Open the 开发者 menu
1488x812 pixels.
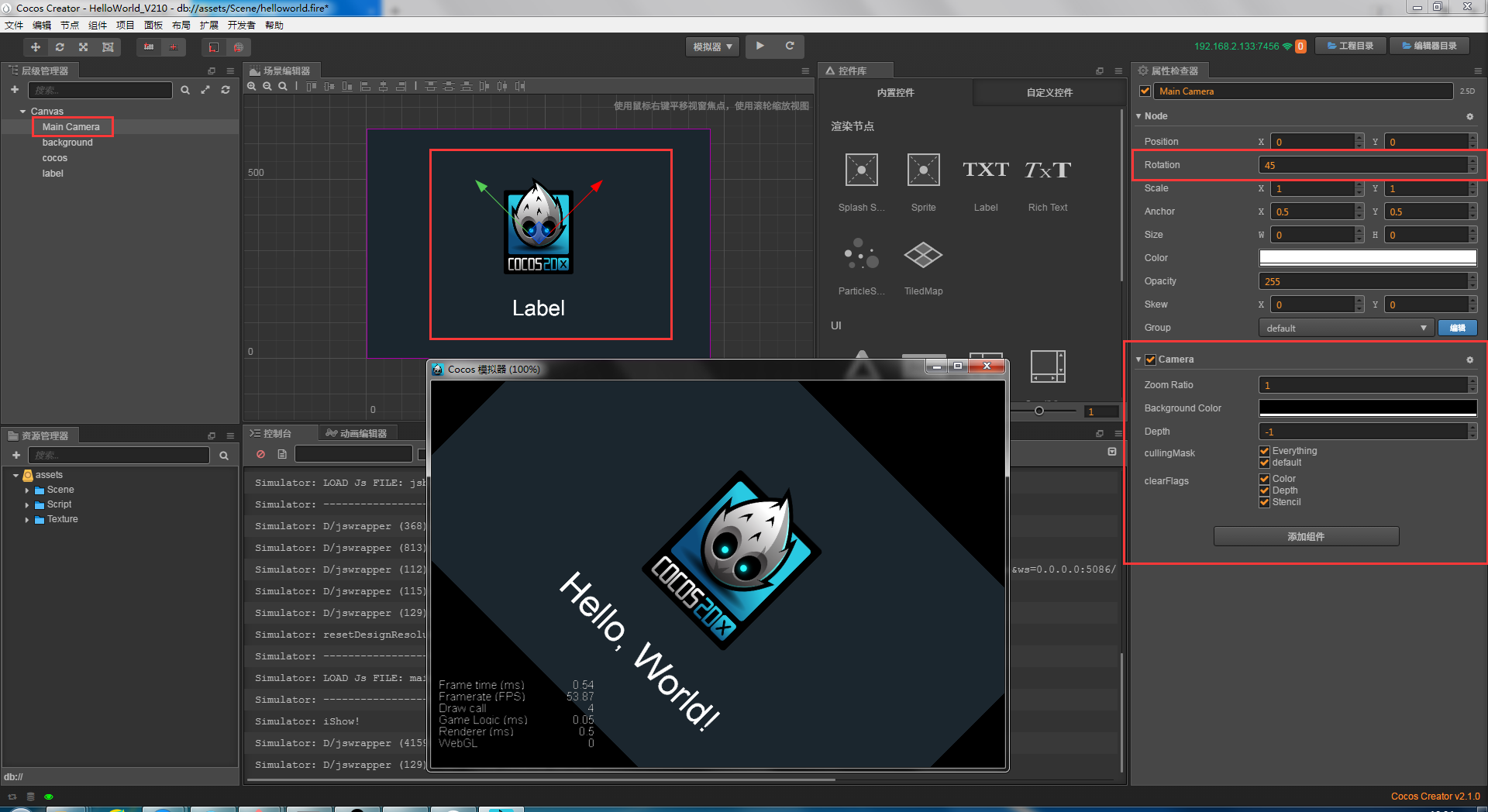coord(241,26)
